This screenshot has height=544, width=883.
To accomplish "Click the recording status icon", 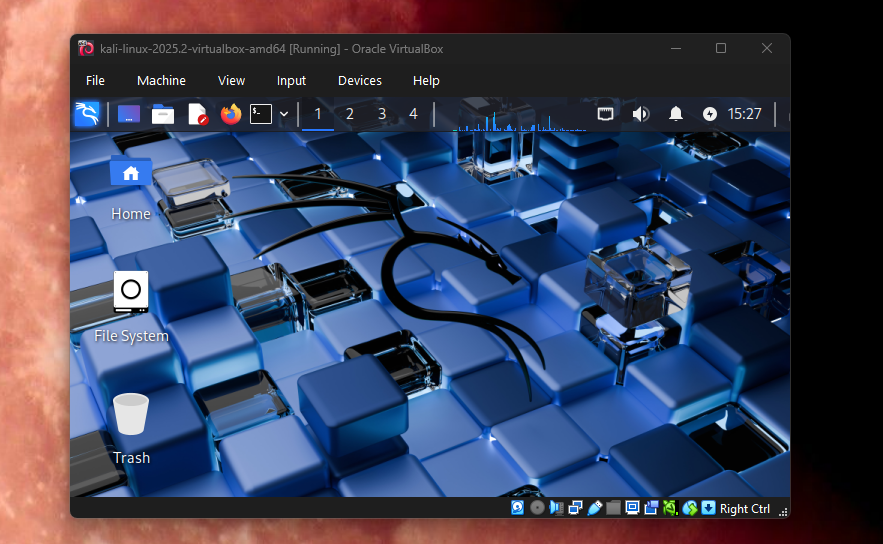I will pos(652,508).
